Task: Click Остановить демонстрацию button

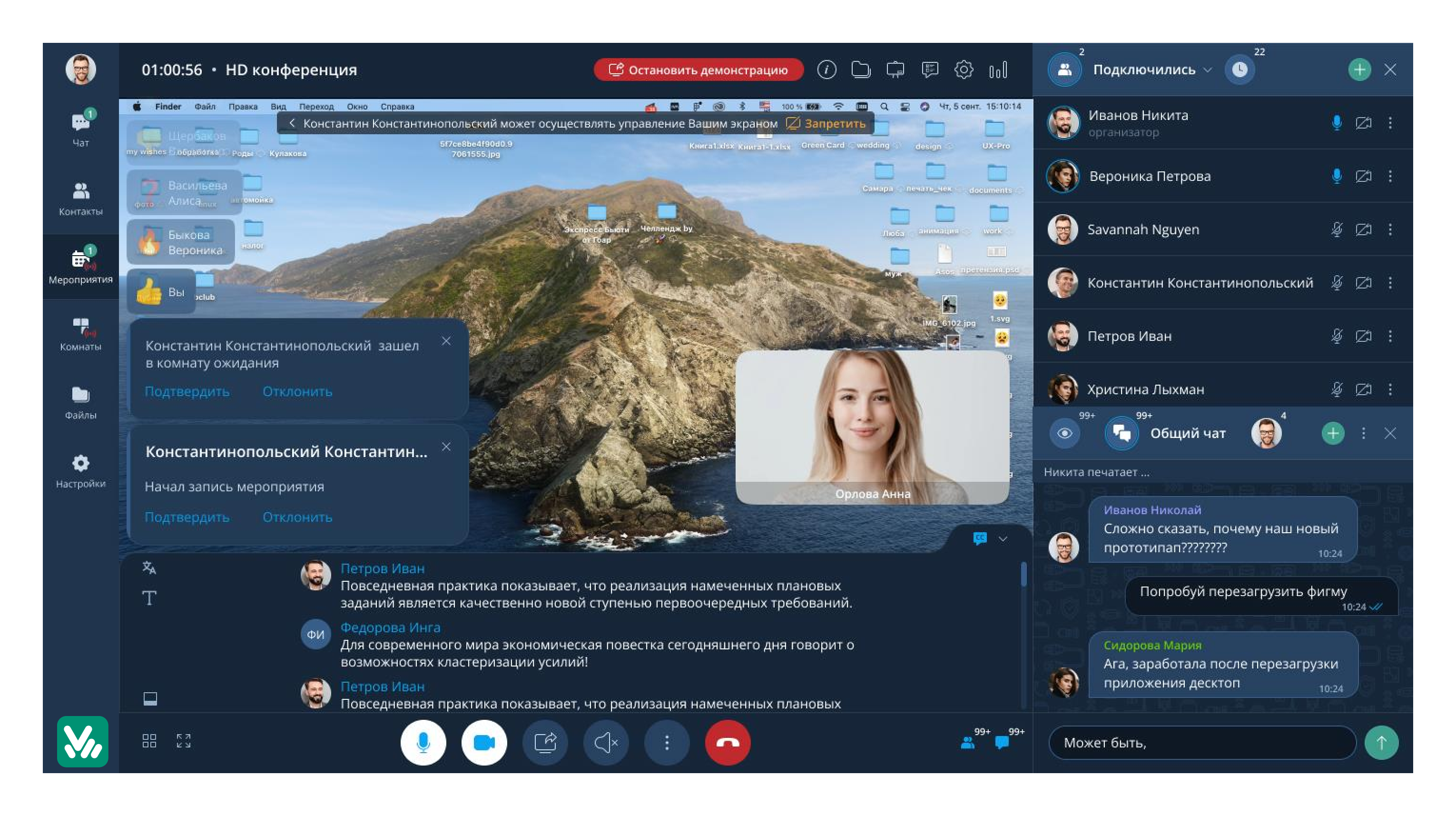Action: point(698,70)
